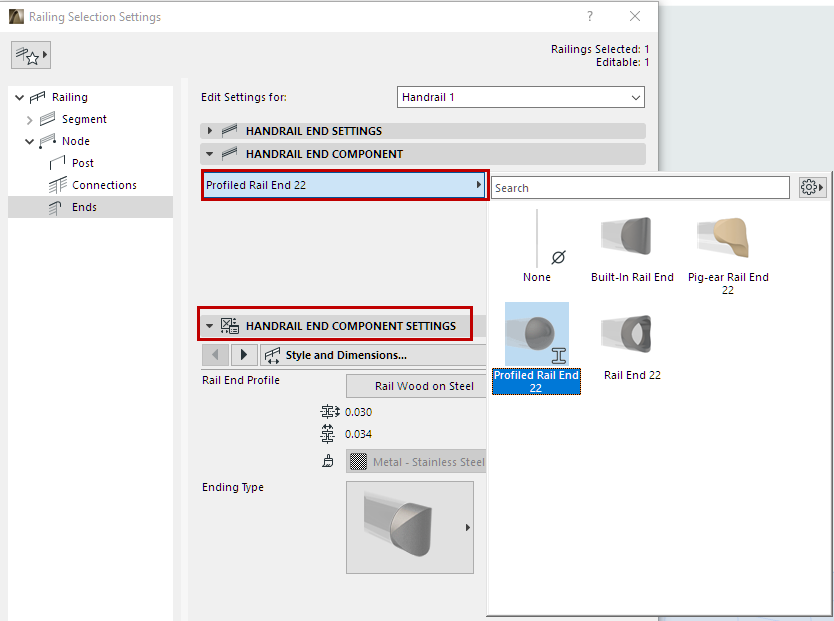Open the gear options in component popup
Viewport: 834px width, 621px height.
pos(812,187)
